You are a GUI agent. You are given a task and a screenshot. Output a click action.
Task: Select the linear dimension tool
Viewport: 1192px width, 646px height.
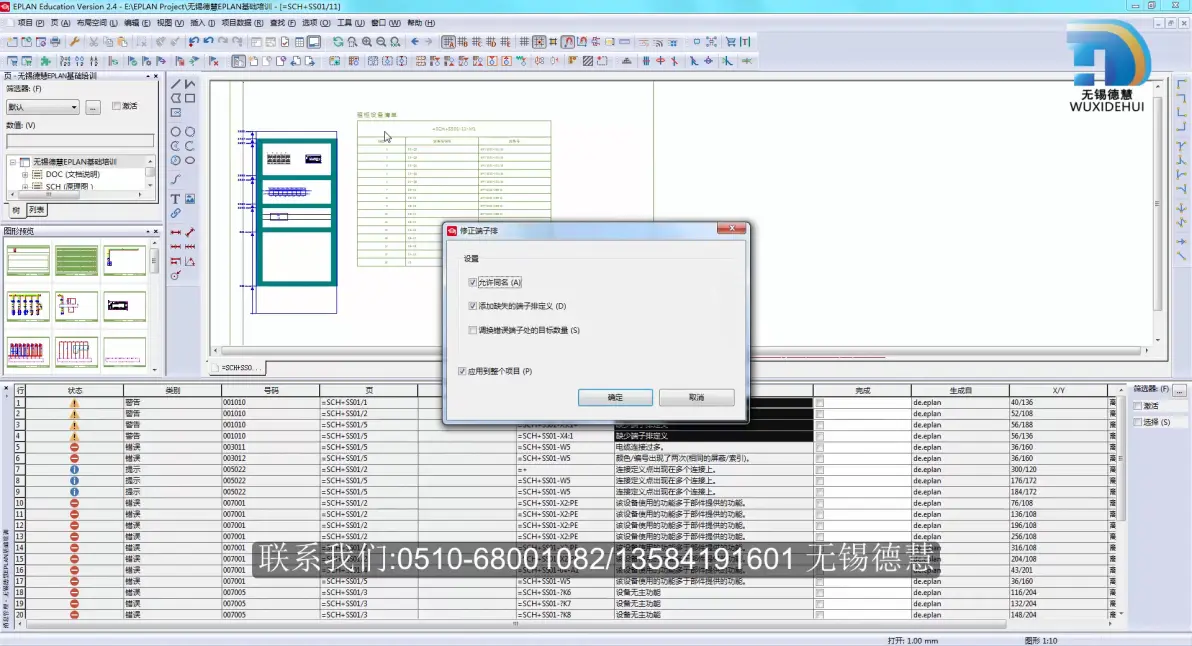[176, 233]
